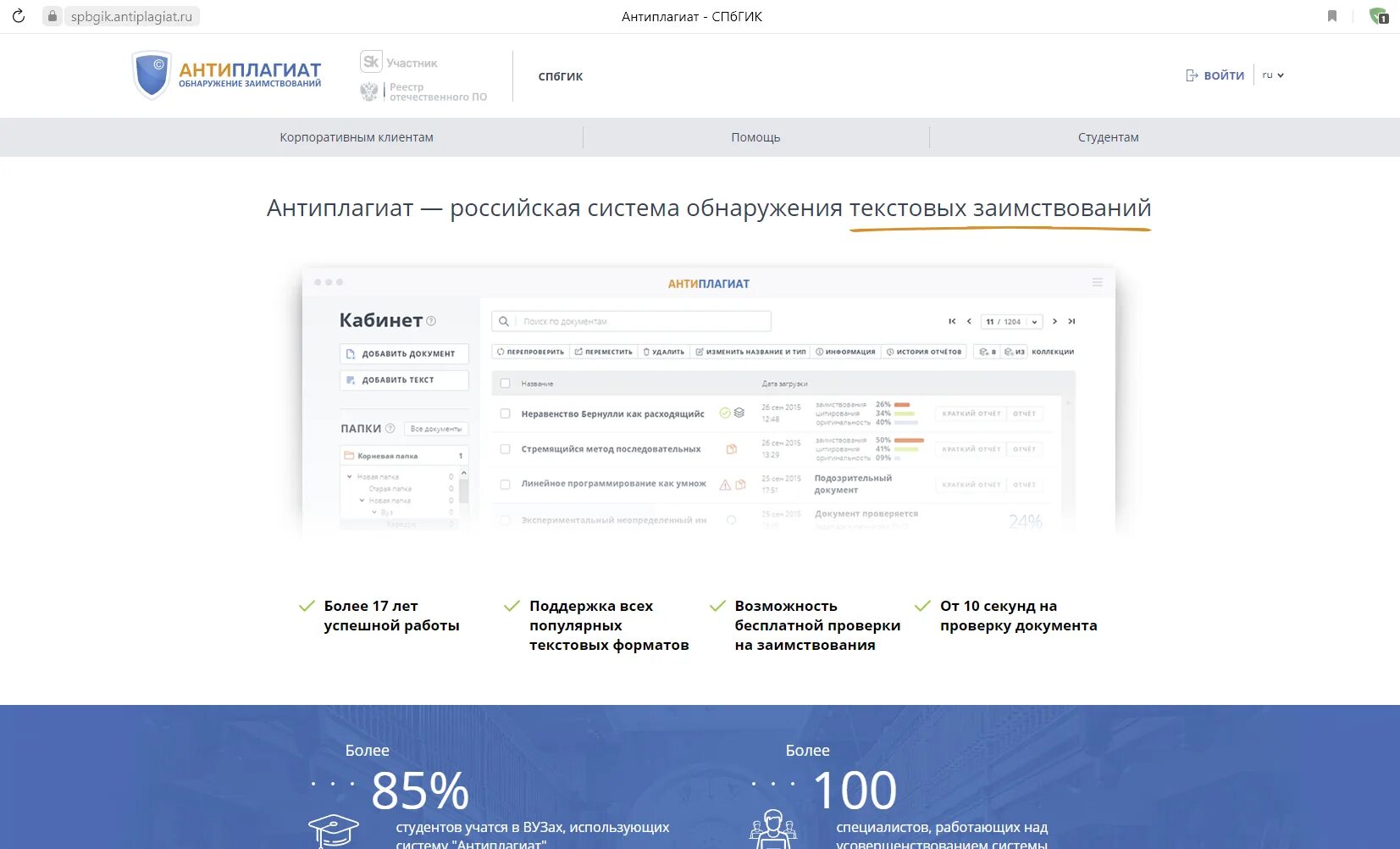
Task: Click the orange copy icon in Линейное программирование row
Action: pos(740,485)
